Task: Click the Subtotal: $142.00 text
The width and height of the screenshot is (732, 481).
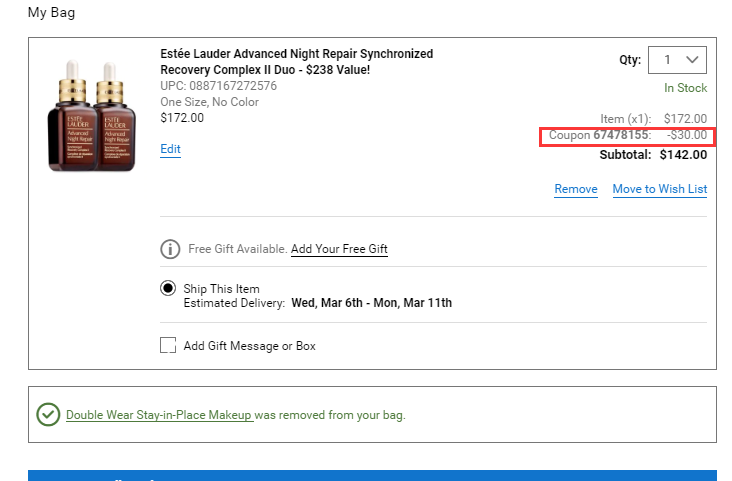Action: pyautogui.click(x=653, y=155)
